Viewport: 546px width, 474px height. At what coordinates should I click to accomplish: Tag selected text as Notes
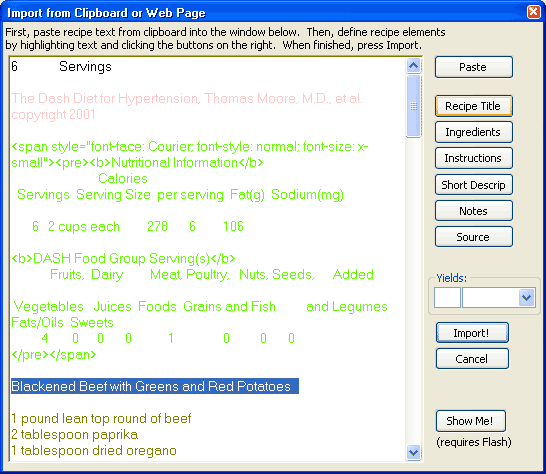click(x=474, y=211)
